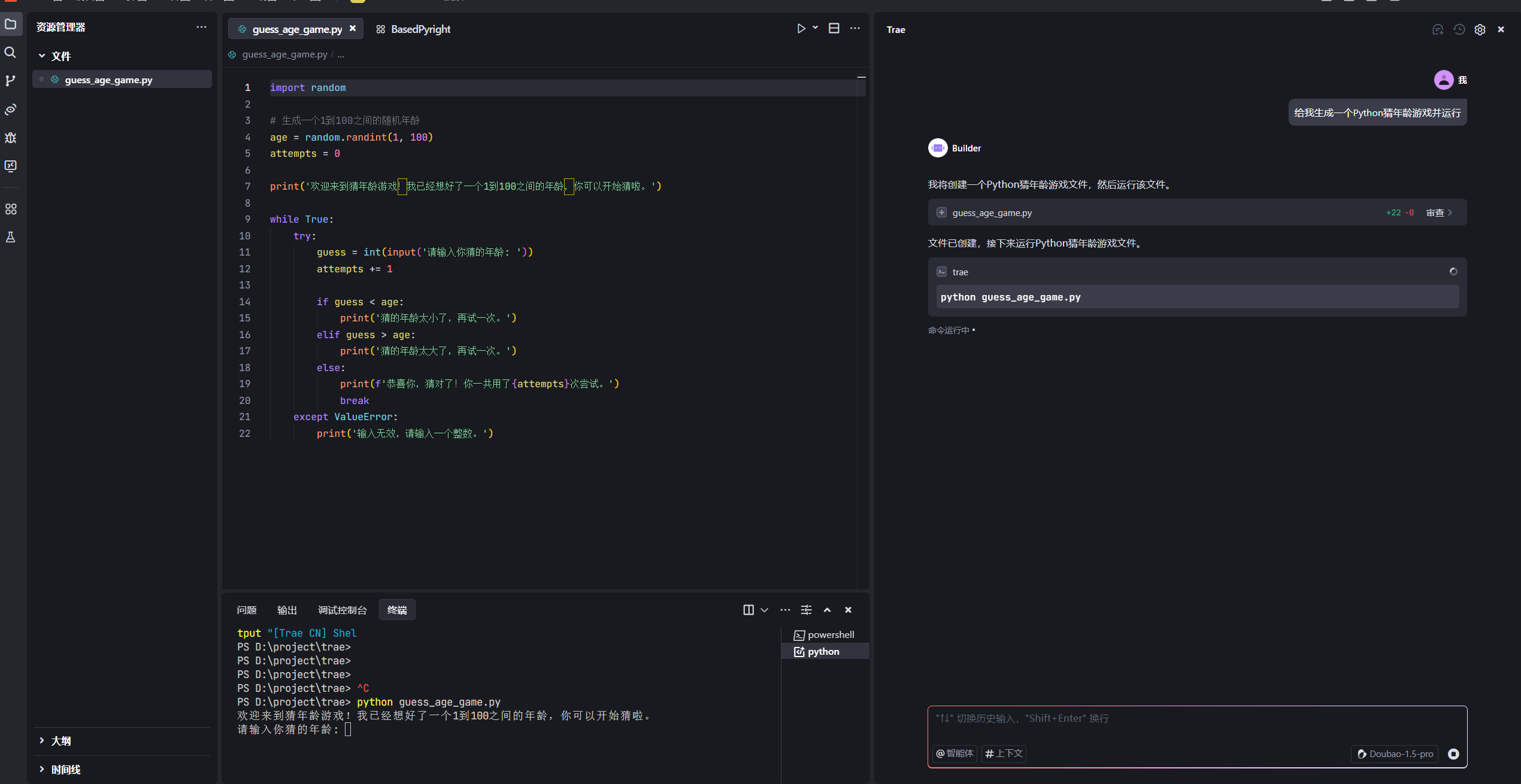
Task: Switch to the 输出 panel tab
Action: tap(287, 610)
